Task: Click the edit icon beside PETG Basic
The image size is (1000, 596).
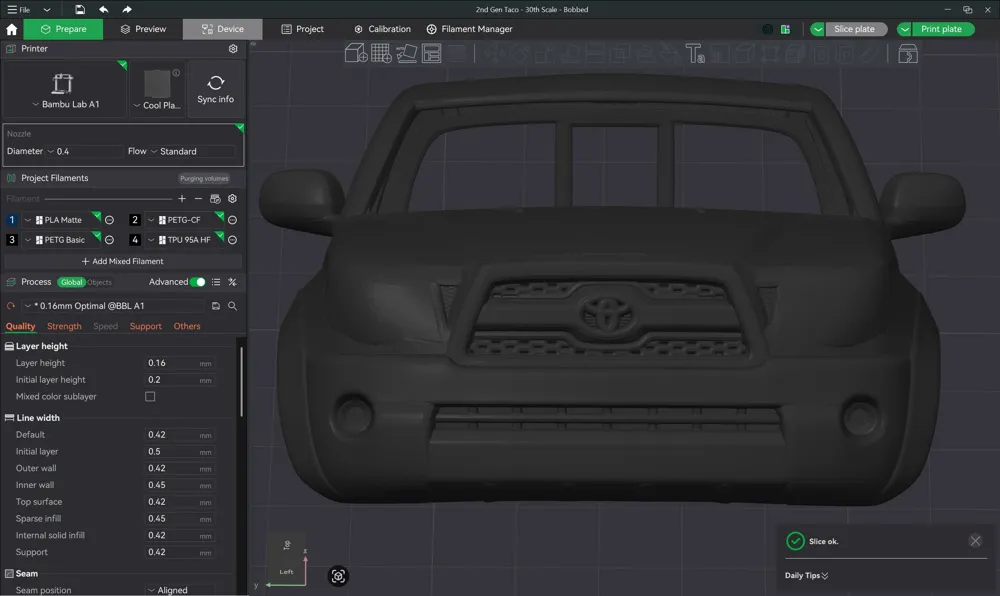Action: point(110,240)
